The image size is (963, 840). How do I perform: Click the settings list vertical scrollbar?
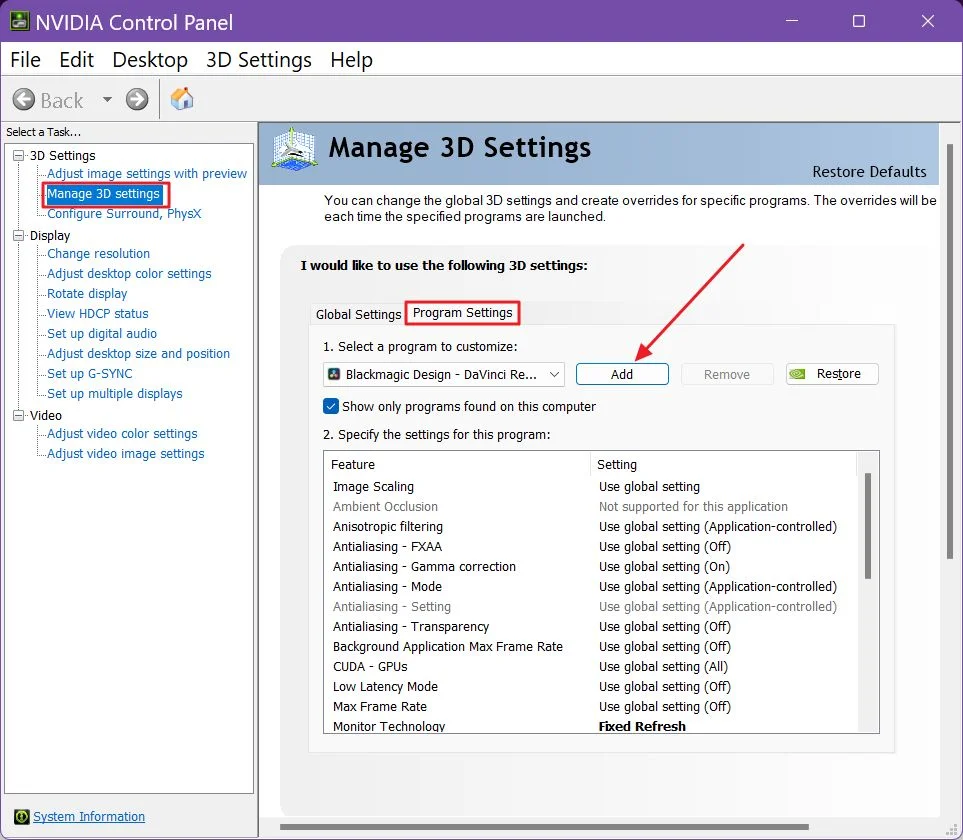[x=867, y=526]
